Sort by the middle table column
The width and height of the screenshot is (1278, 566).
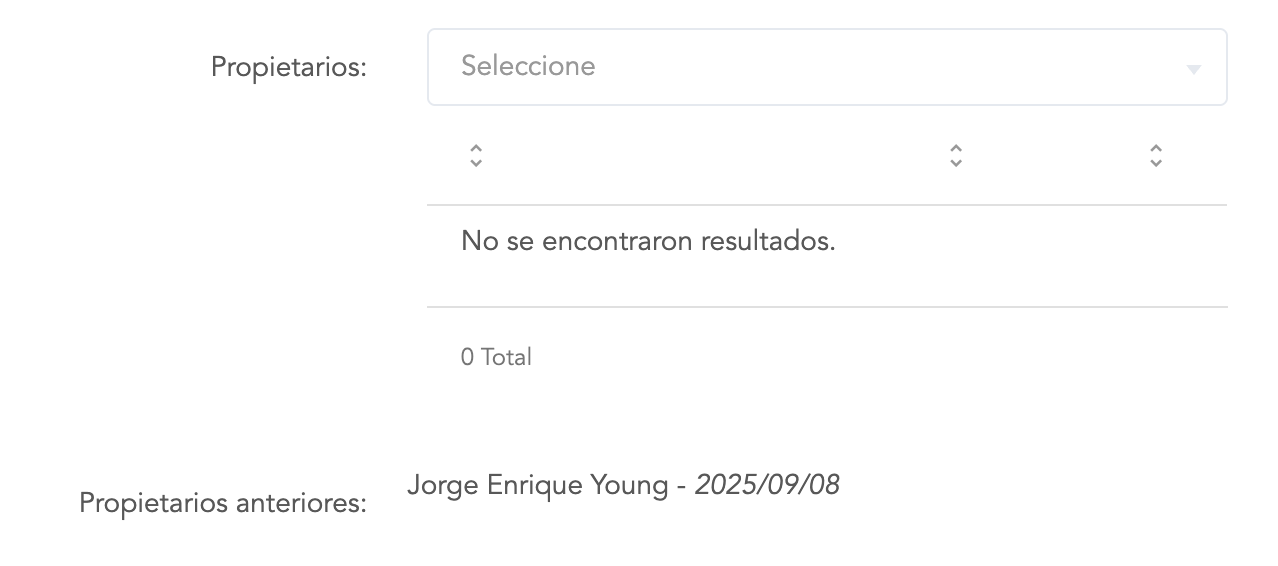click(x=956, y=155)
